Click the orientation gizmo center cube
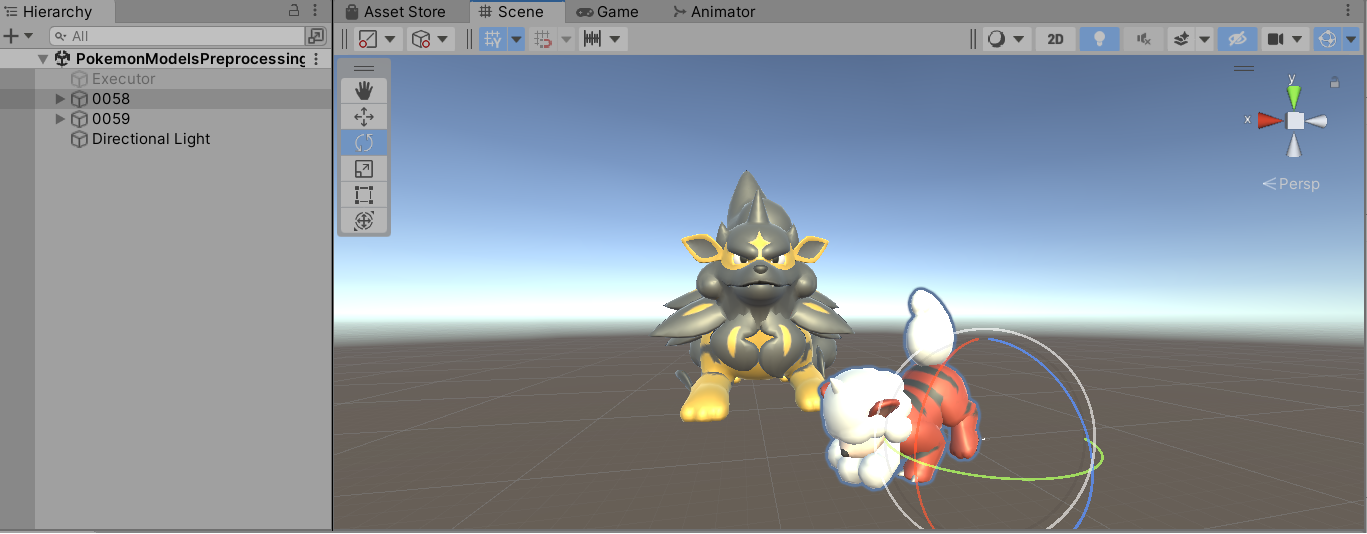The width and height of the screenshot is (1367, 534). point(1295,121)
